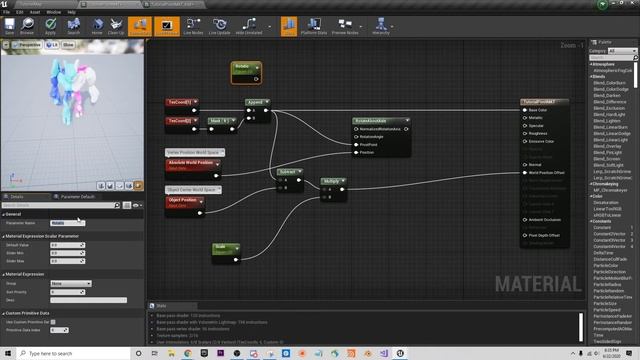Click the Hide Unrelated toolbar icon
The width and height of the screenshot is (640, 360).
pos(249,27)
